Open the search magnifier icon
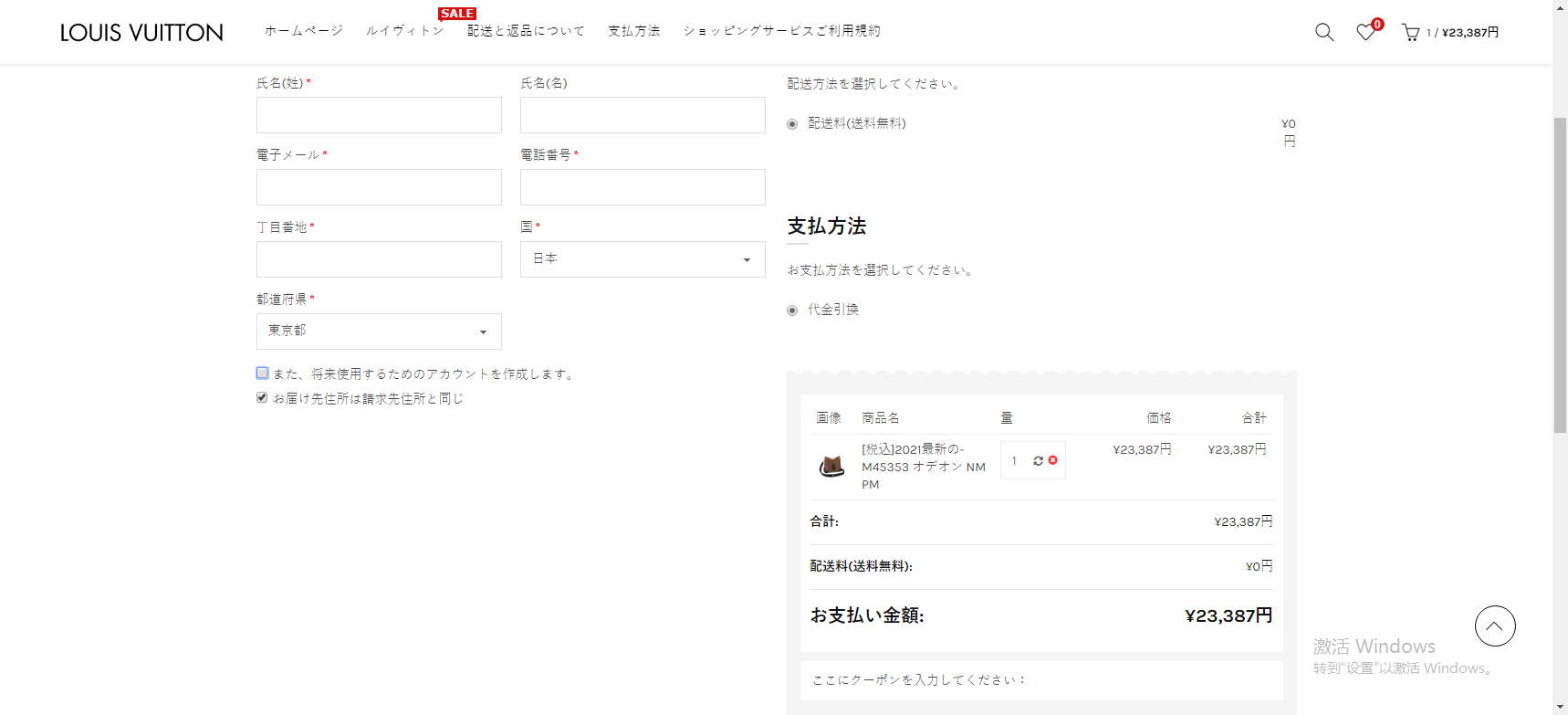1568x715 pixels. coord(1323,32)
